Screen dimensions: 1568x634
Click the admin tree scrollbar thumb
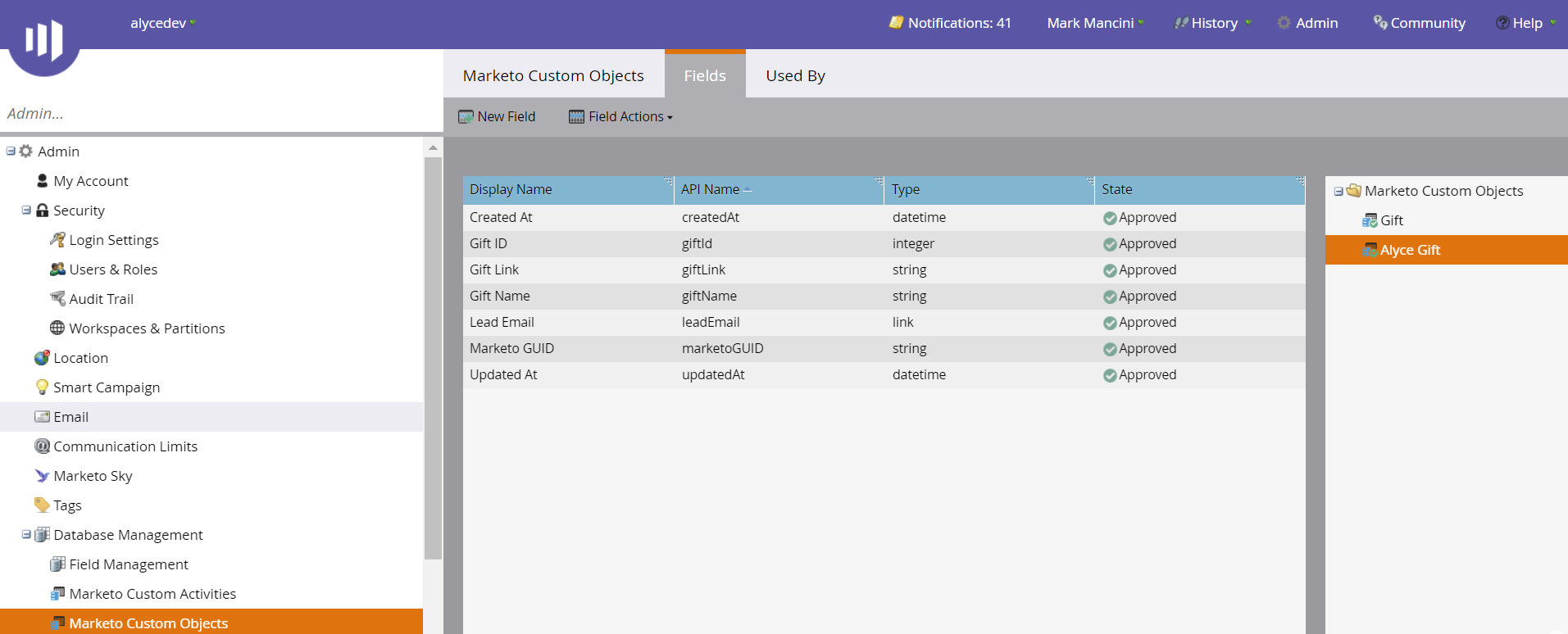pyautogui.click(x=433, y=358)
